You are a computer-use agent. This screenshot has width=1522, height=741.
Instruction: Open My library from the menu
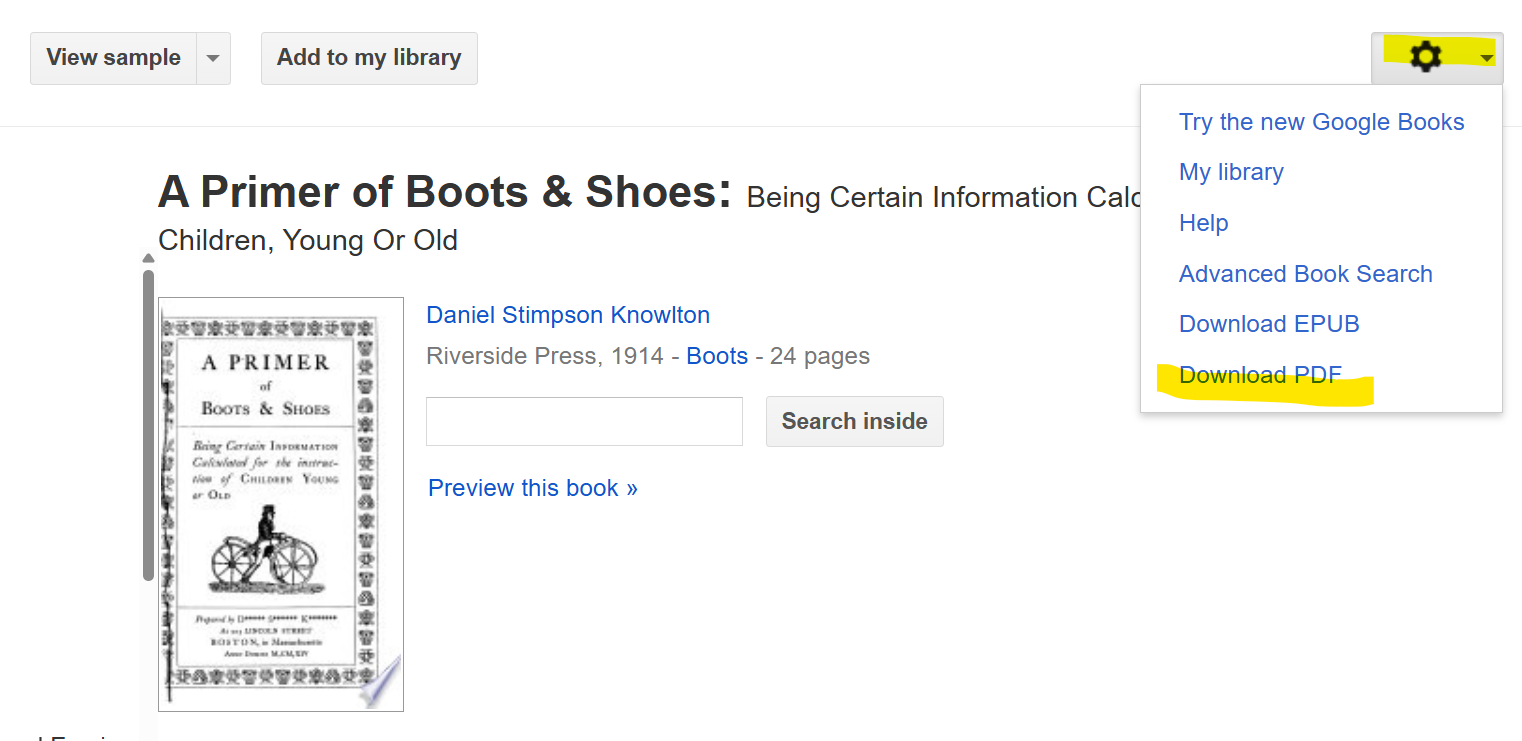[x=1231, y=172]
